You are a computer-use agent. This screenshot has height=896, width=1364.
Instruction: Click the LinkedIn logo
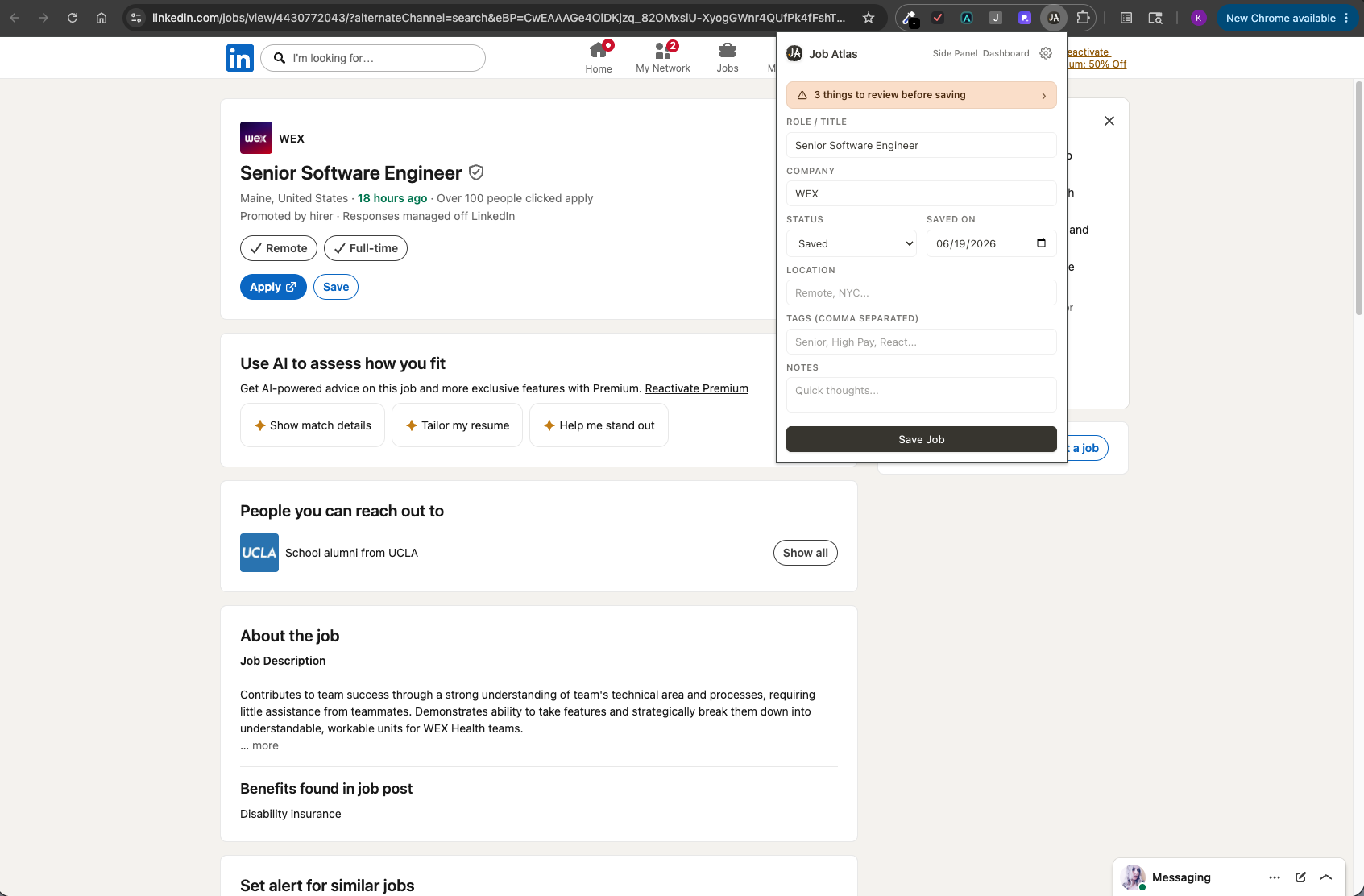point(240,58)
